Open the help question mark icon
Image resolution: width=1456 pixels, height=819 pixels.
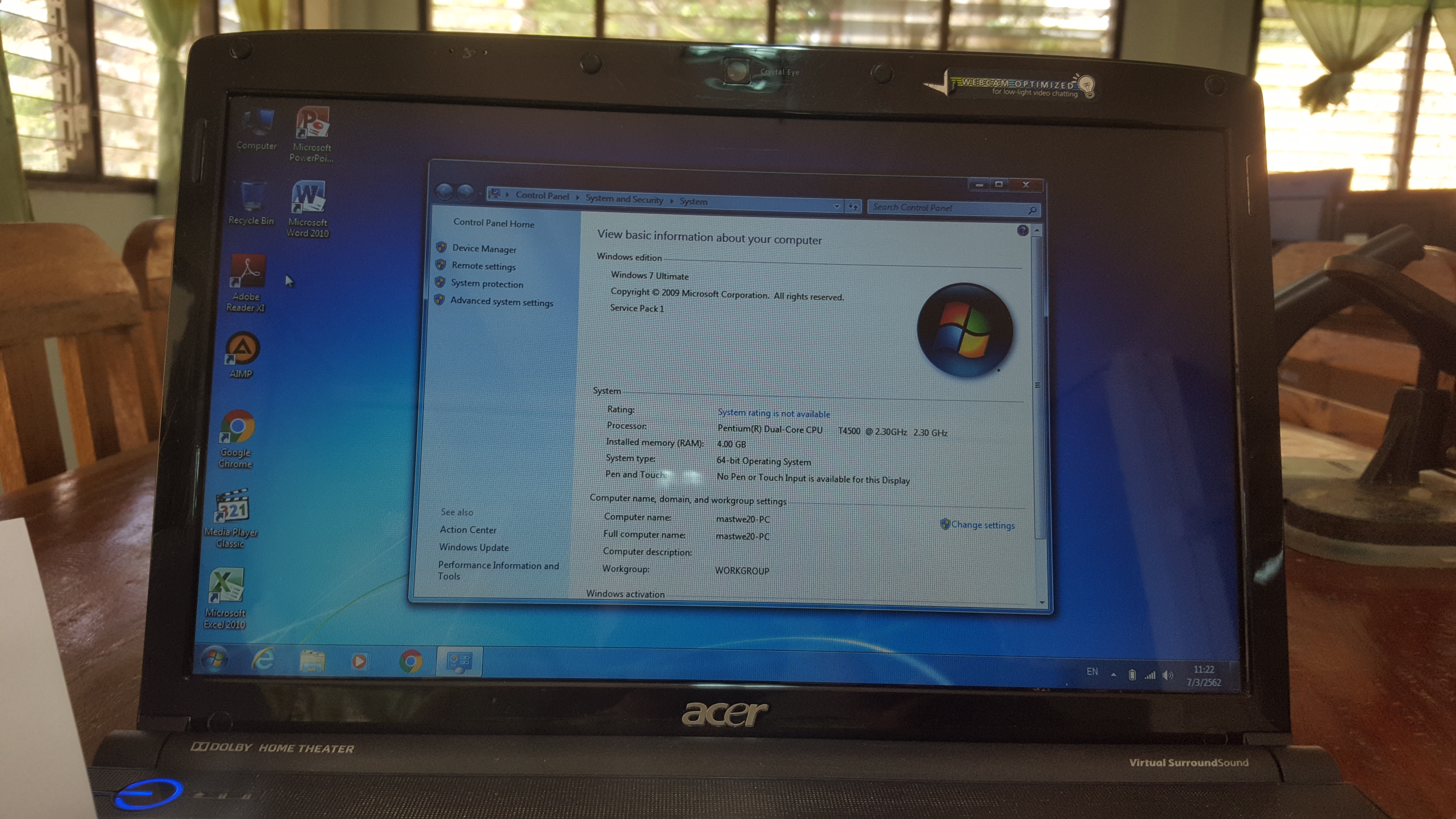click(x=1022, y=231)
